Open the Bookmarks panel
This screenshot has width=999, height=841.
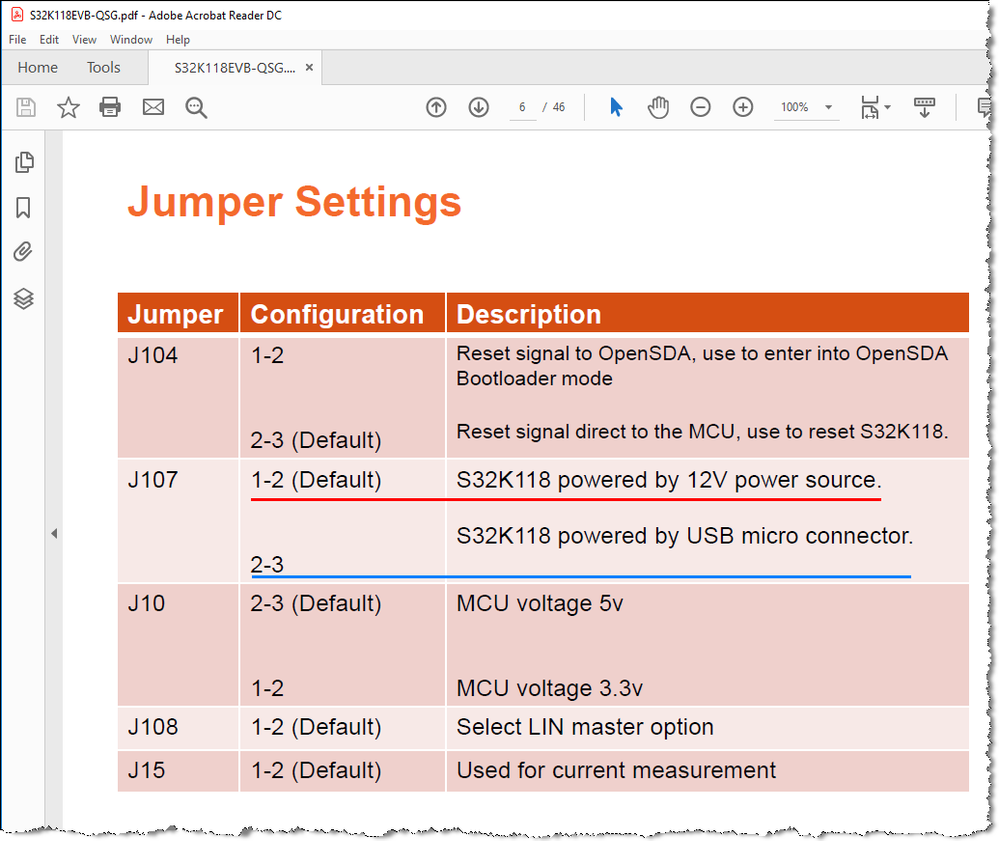coord(24,208)
